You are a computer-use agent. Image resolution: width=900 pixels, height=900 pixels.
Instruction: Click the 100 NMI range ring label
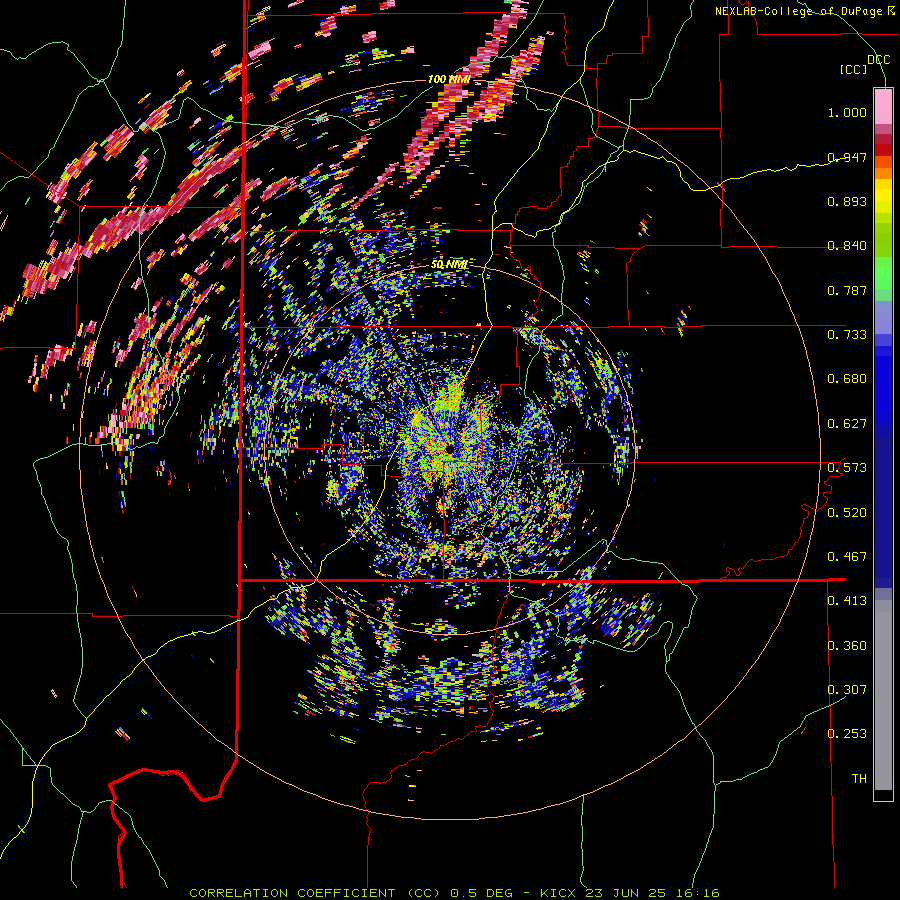coord(449,79)
